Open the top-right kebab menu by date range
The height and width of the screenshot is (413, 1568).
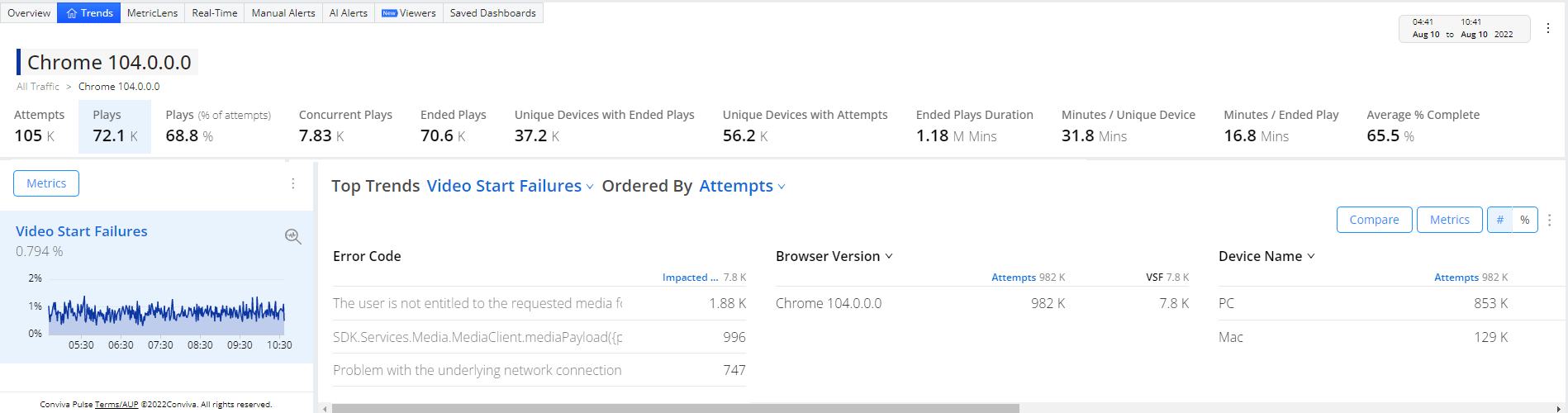coord(1548,28)
